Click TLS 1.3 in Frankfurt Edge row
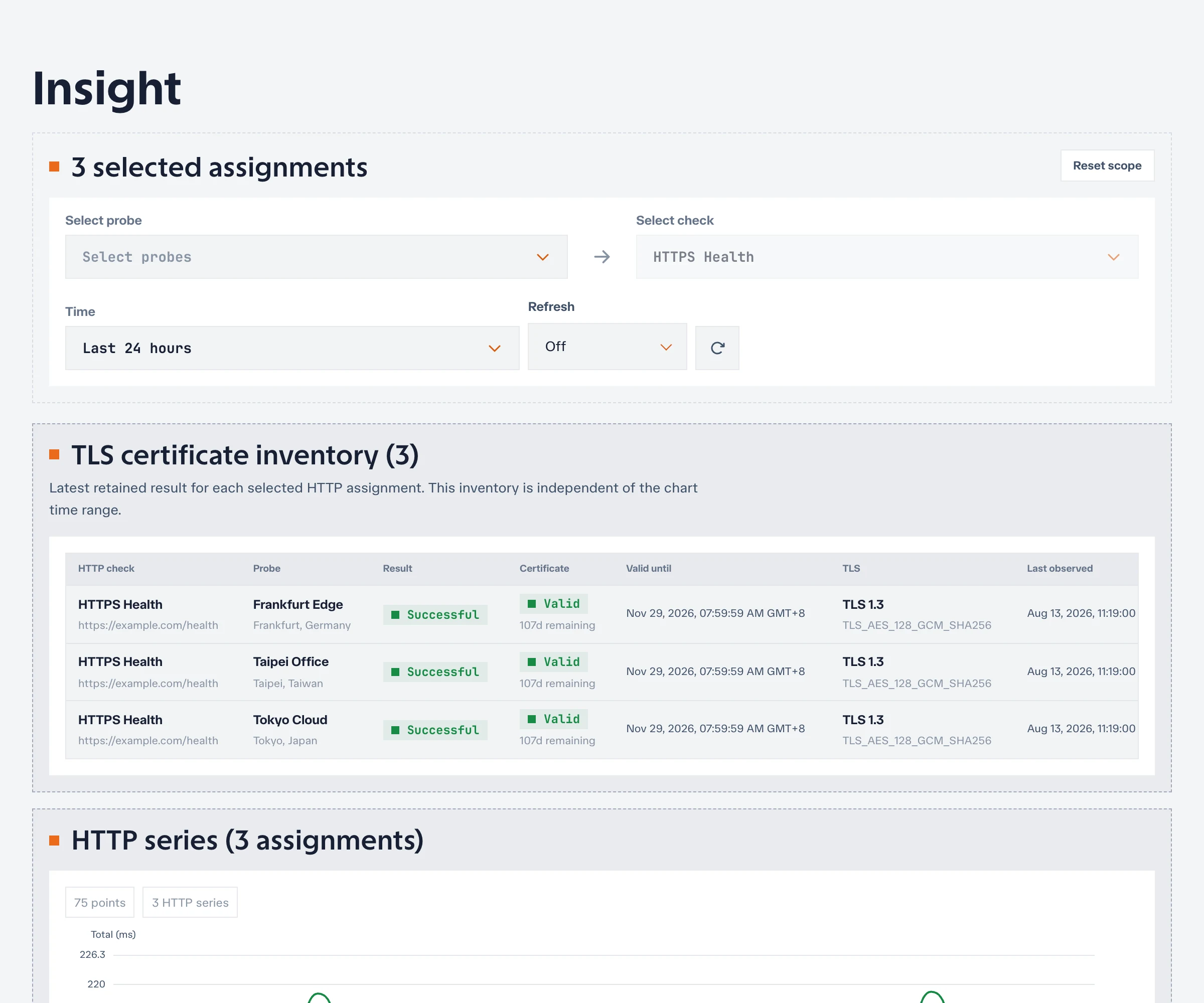Image resolution: width=1204 pixels, height=1003 pixels. [862, 604]
